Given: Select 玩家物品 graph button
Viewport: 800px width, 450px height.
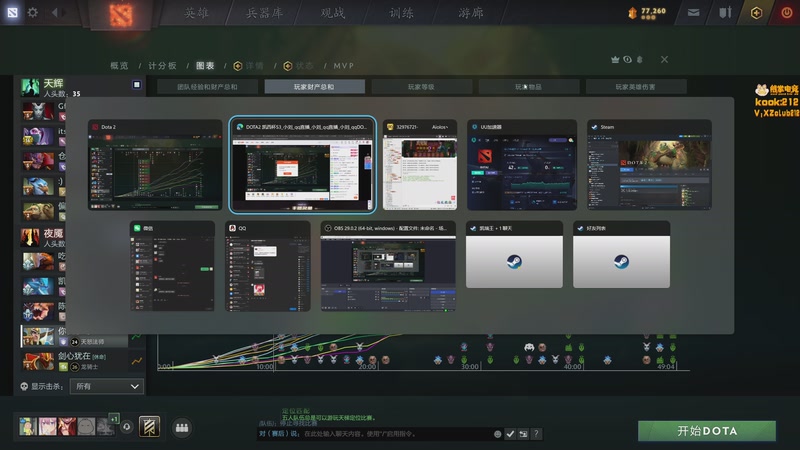Looking at the screenshot, I should pyautogui.click(x=529, y=87).
